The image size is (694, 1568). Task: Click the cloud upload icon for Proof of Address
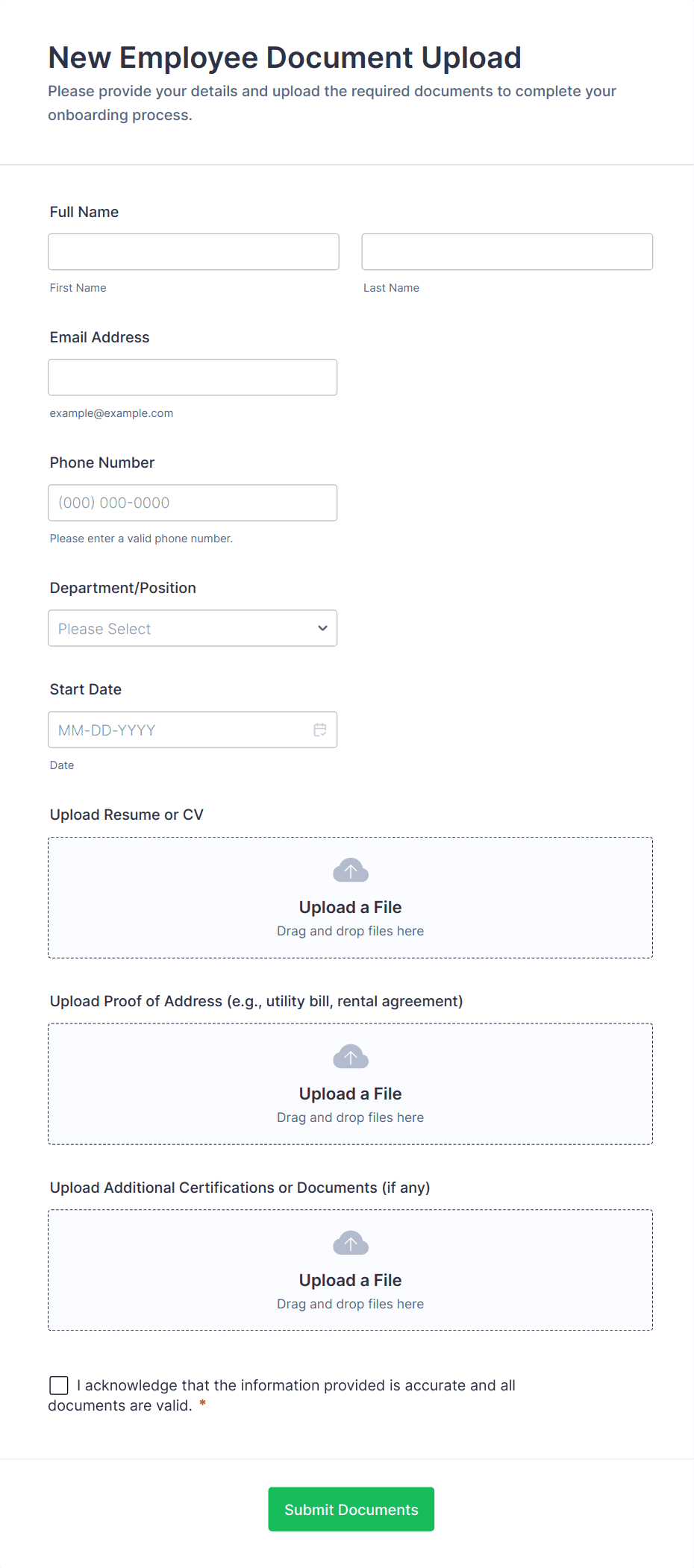click(x=350, y=1056)
